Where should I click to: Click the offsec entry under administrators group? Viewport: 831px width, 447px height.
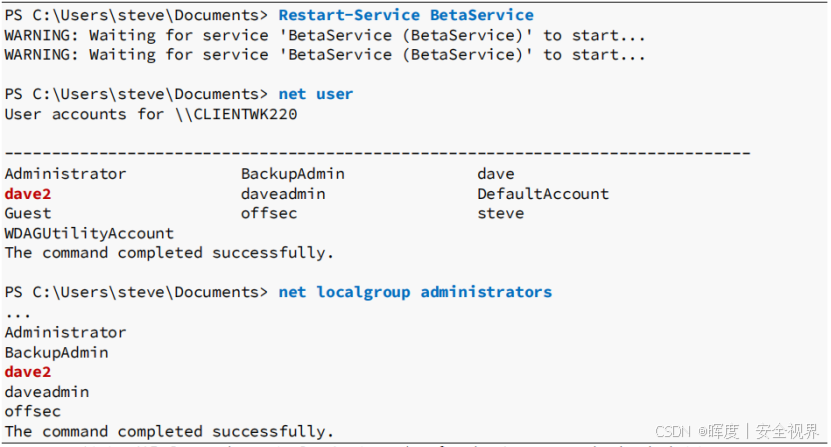pos(33,411)
